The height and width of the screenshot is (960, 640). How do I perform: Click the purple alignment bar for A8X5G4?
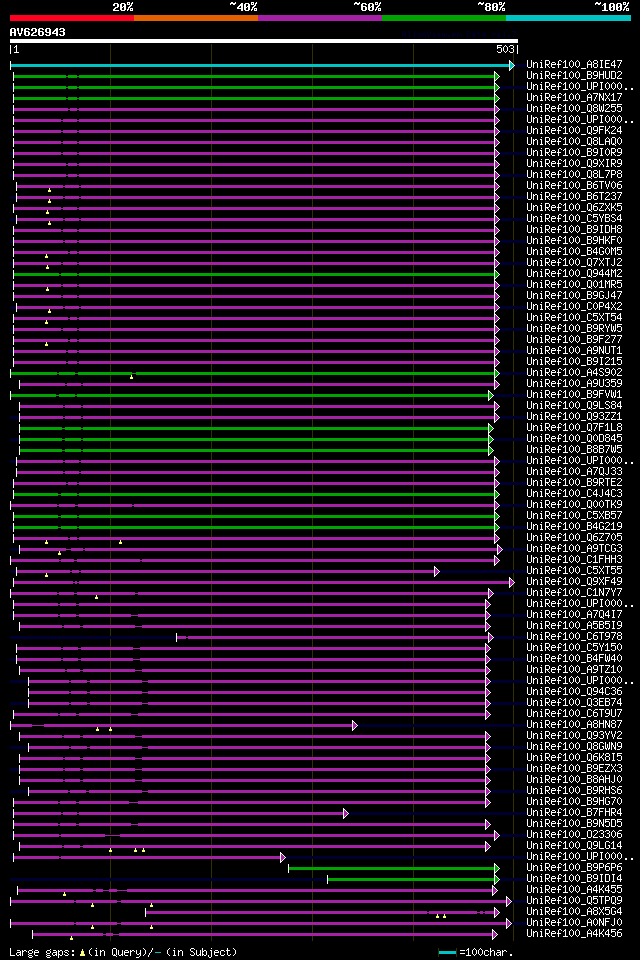[322, 913]
